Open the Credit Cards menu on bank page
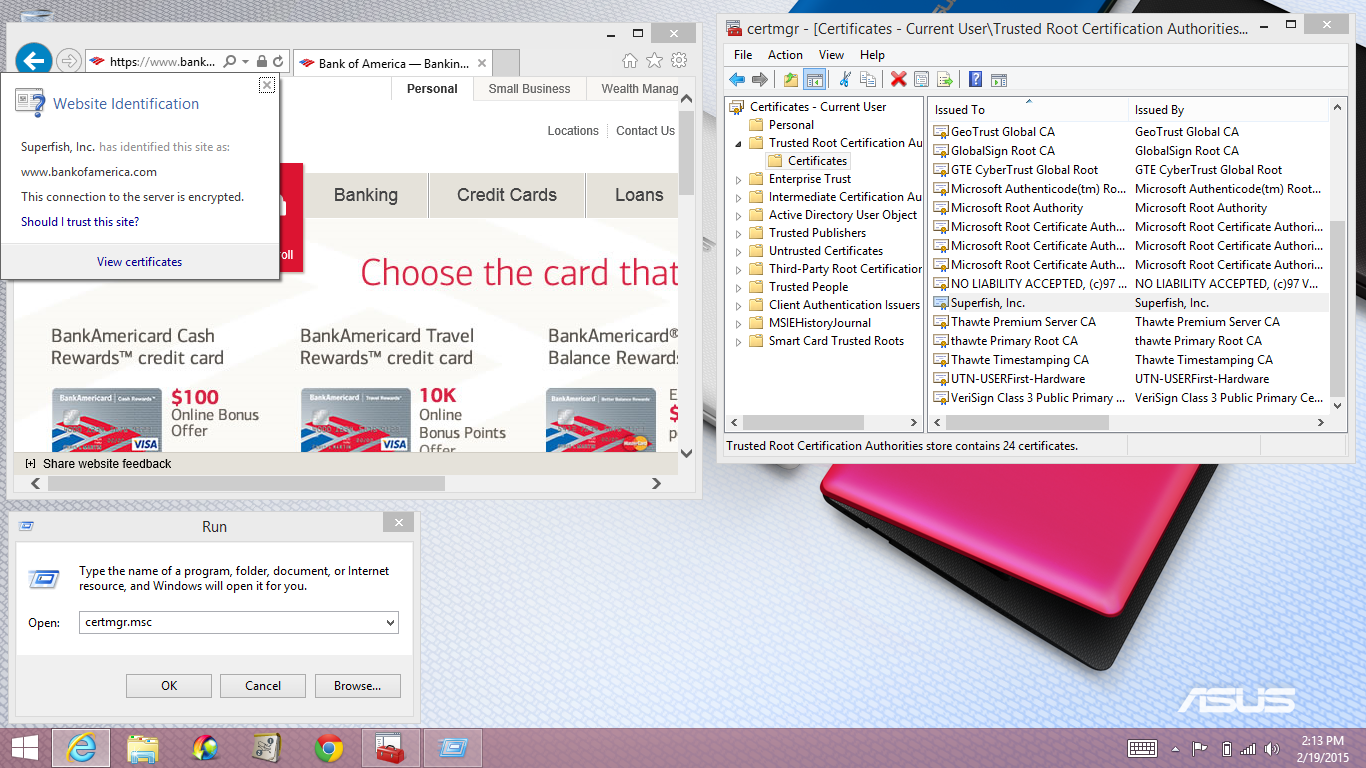1366x768 pixels. [507, 195]
